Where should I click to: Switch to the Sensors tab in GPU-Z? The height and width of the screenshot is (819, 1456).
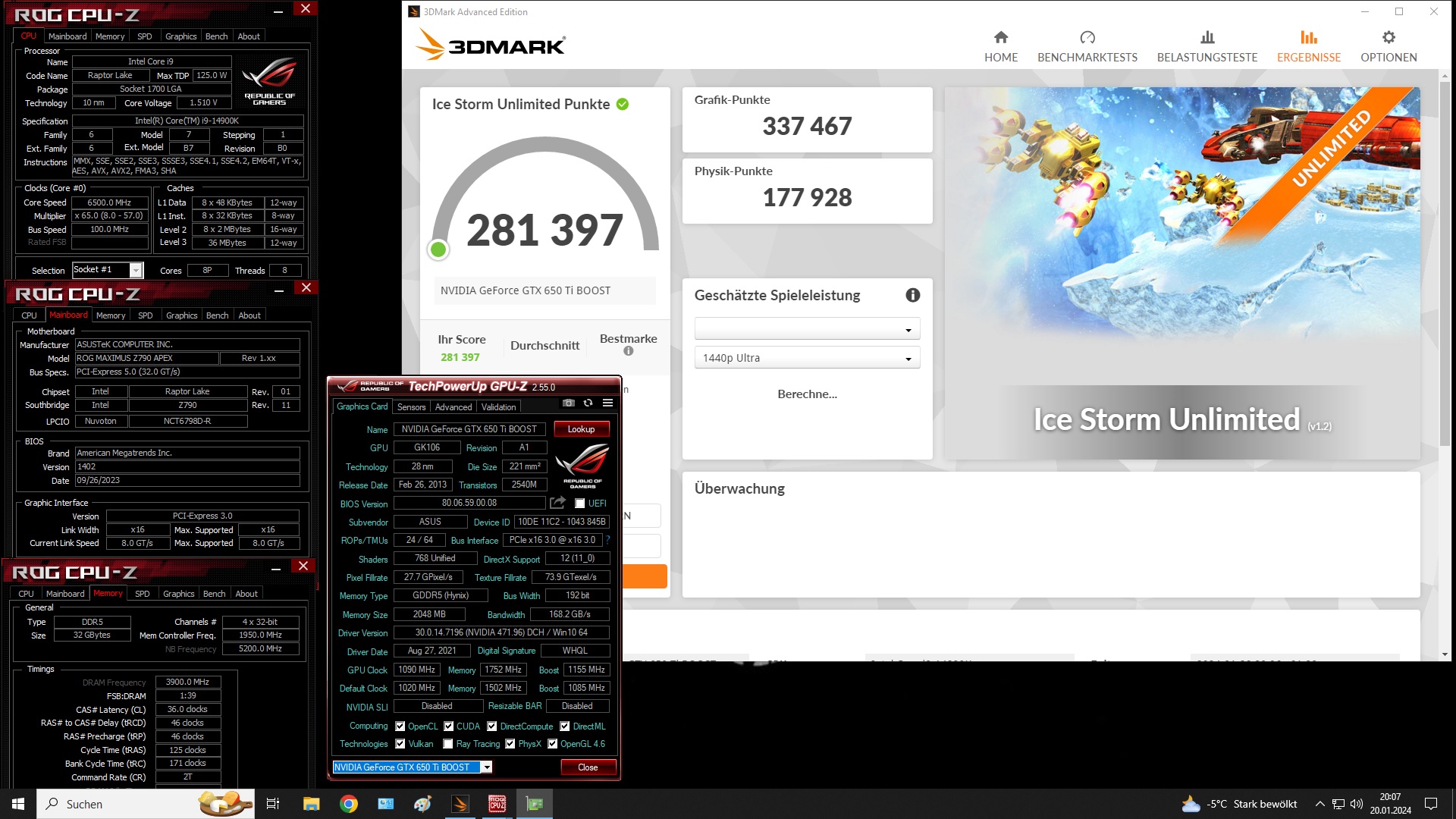click(x=412, y=407)
